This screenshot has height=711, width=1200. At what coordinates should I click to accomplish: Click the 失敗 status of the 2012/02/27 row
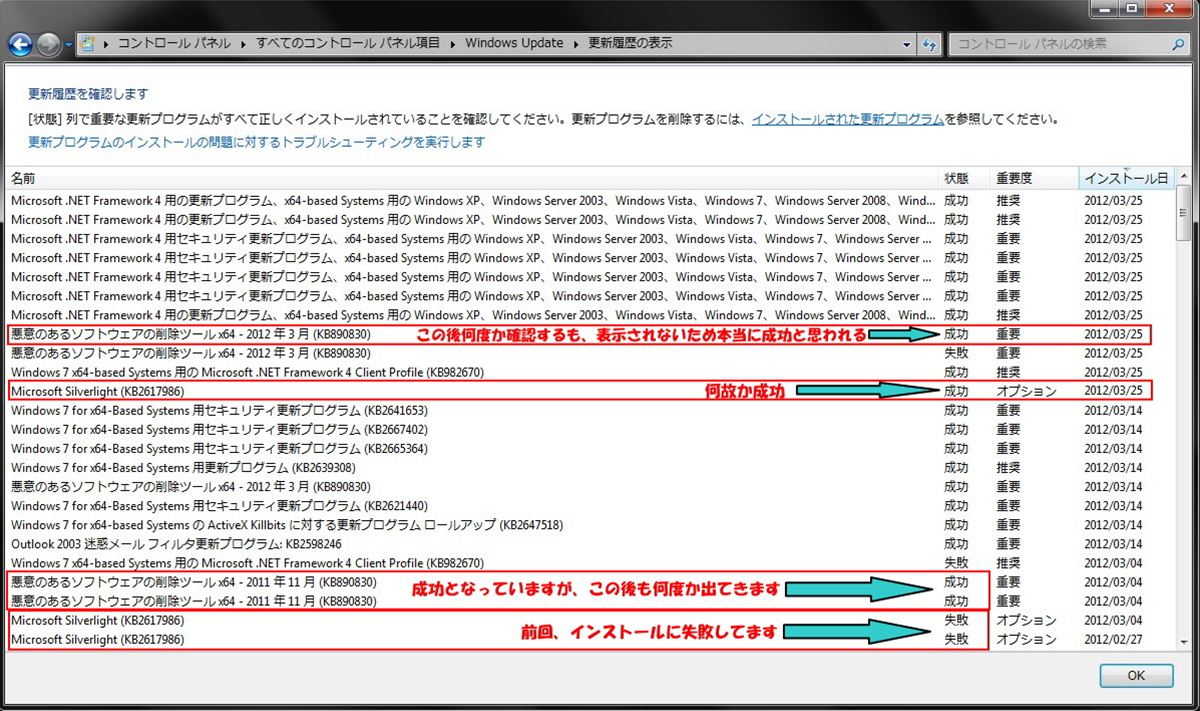[x=956, y=639]
